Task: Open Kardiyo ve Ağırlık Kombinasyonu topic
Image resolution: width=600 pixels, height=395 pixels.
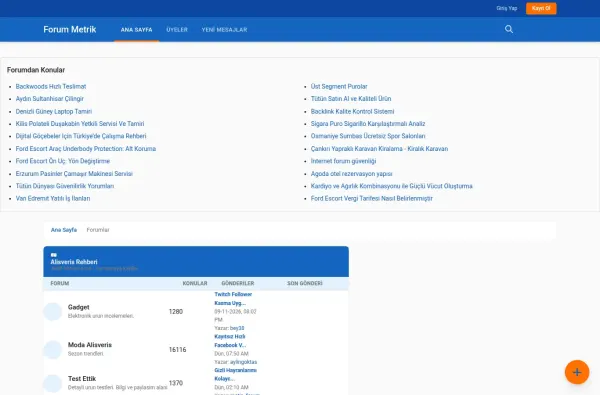Action: tap(391, 186)
